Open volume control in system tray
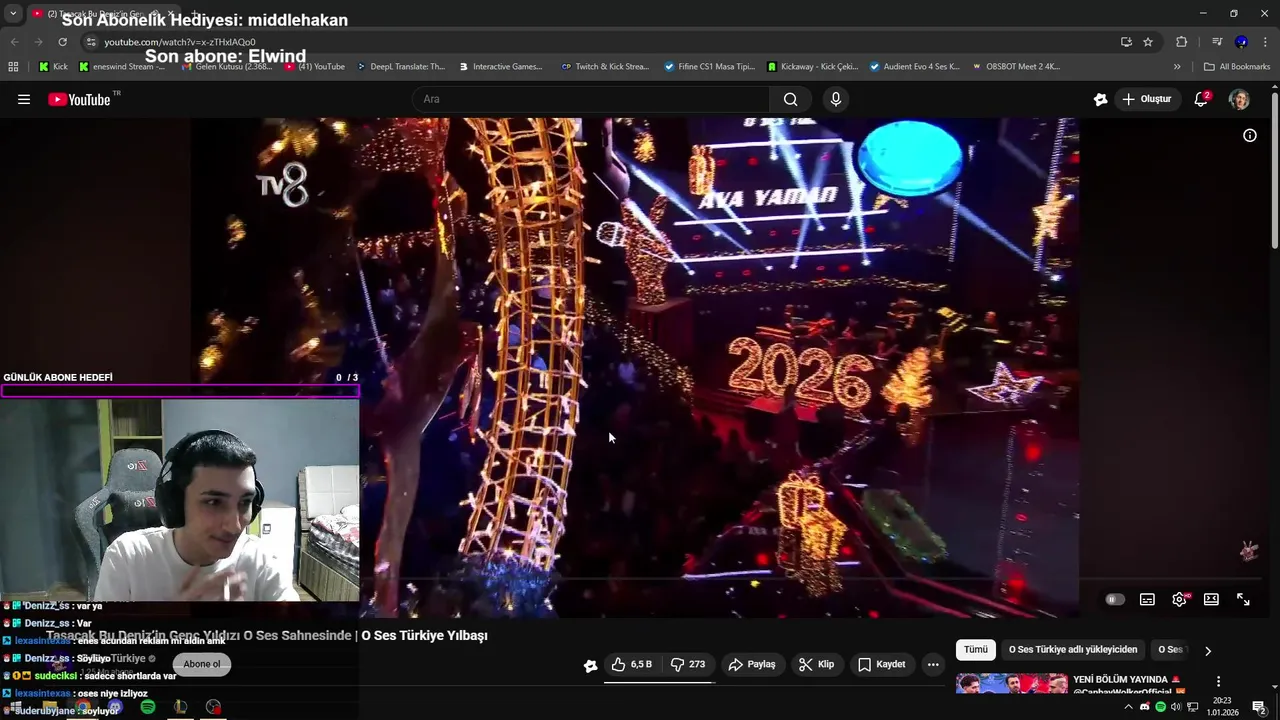Viewport: 1280px width, 720px height. tap(1176, 707)
